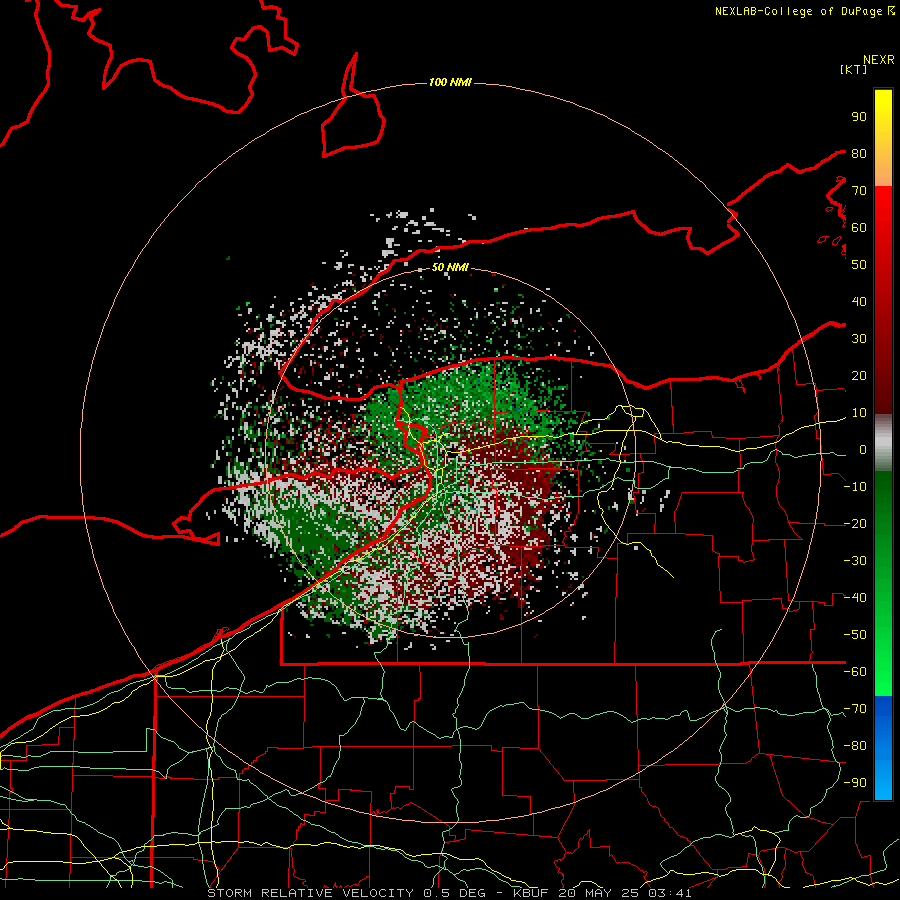Click the 60 value on the color scale

859,227
